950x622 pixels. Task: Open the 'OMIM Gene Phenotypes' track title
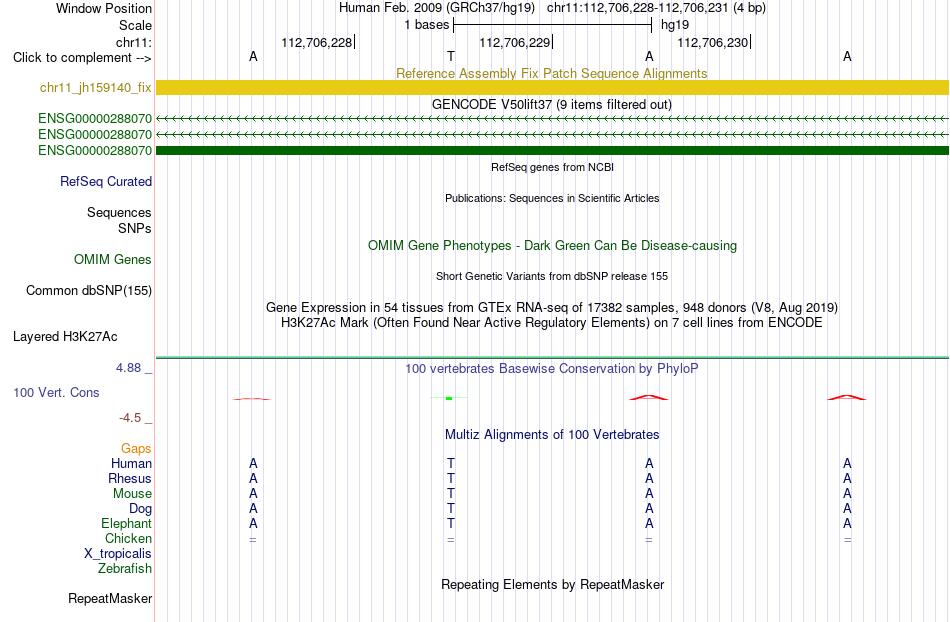coord(553,245)
